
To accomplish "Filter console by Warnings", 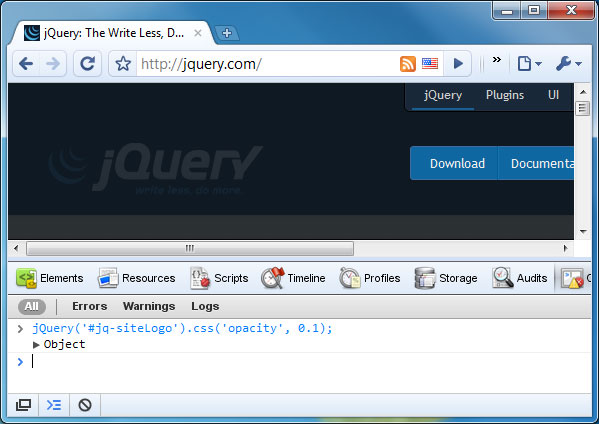I will pos(149,306).
